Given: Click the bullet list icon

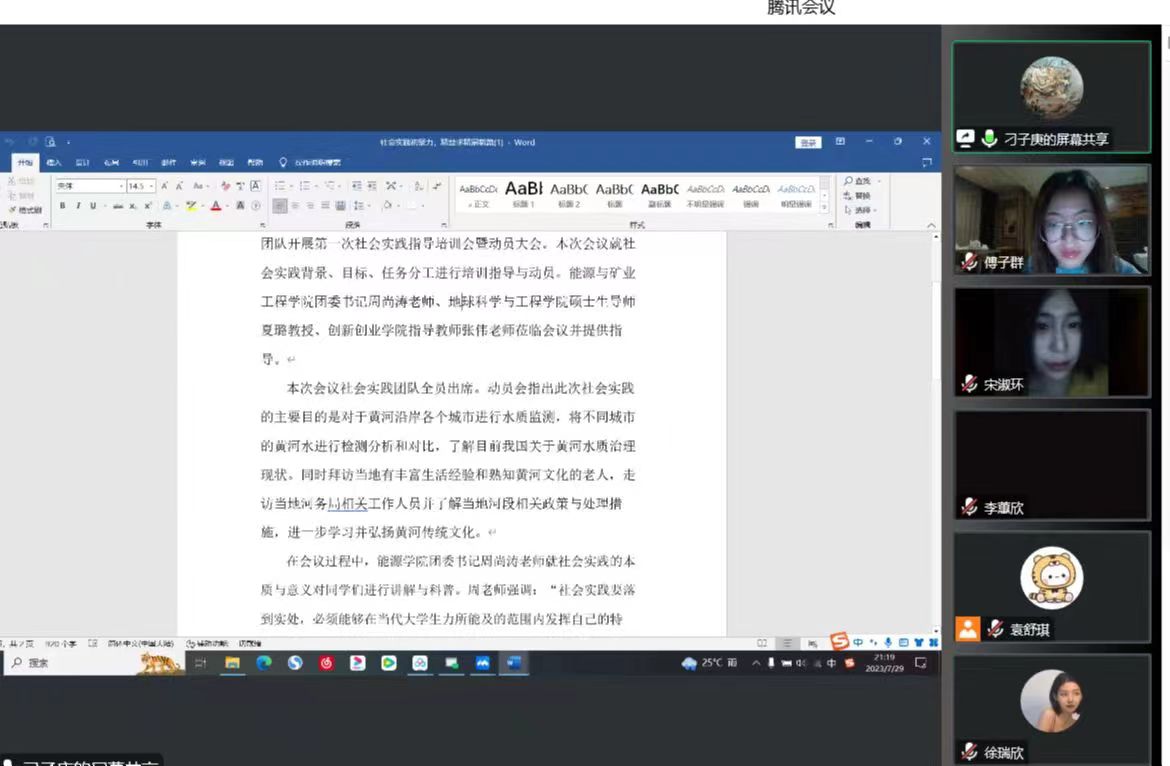Looking at the screenshot, I should pyautogui.click(x=281, y=186).
